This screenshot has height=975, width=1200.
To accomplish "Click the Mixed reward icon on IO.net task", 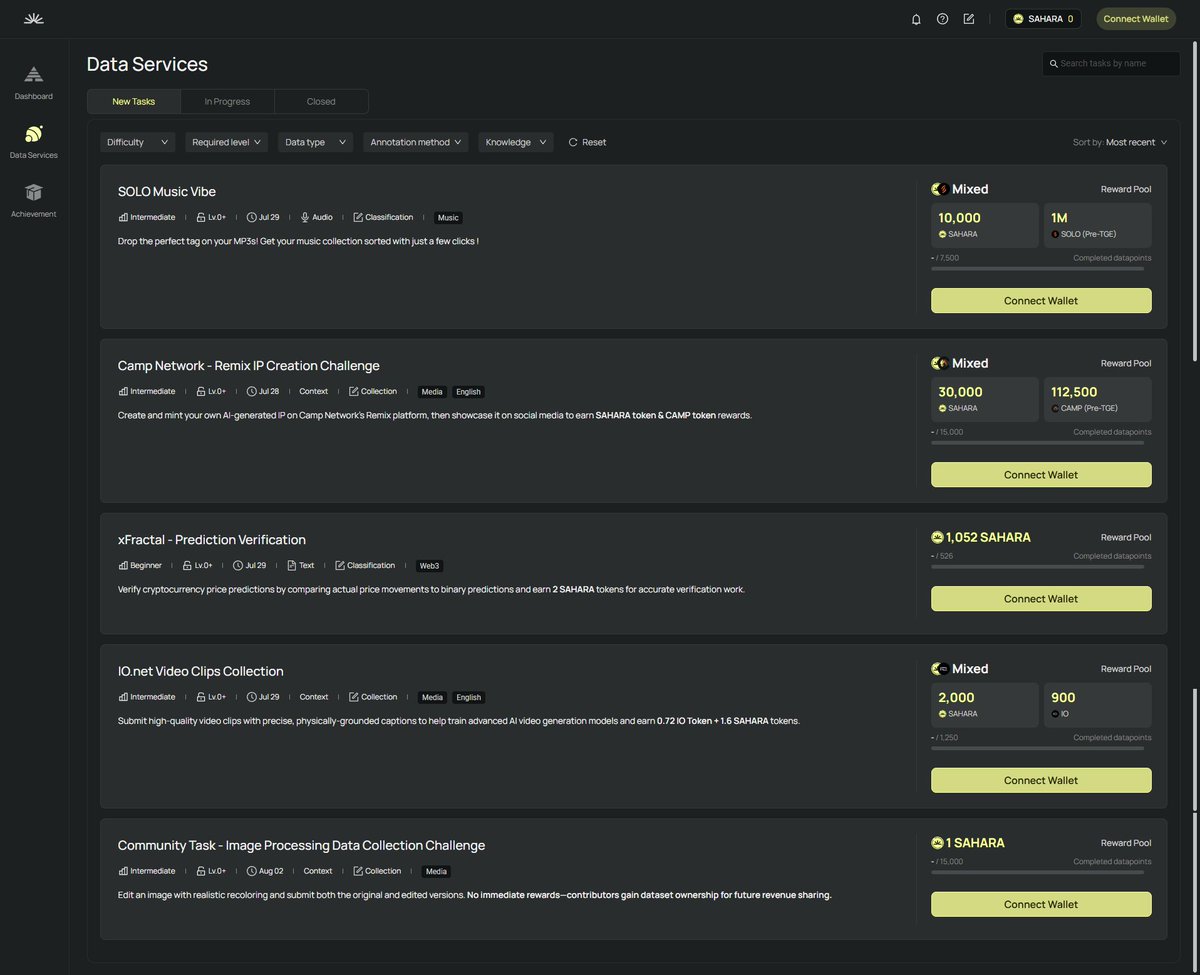I will pos(940,669).
